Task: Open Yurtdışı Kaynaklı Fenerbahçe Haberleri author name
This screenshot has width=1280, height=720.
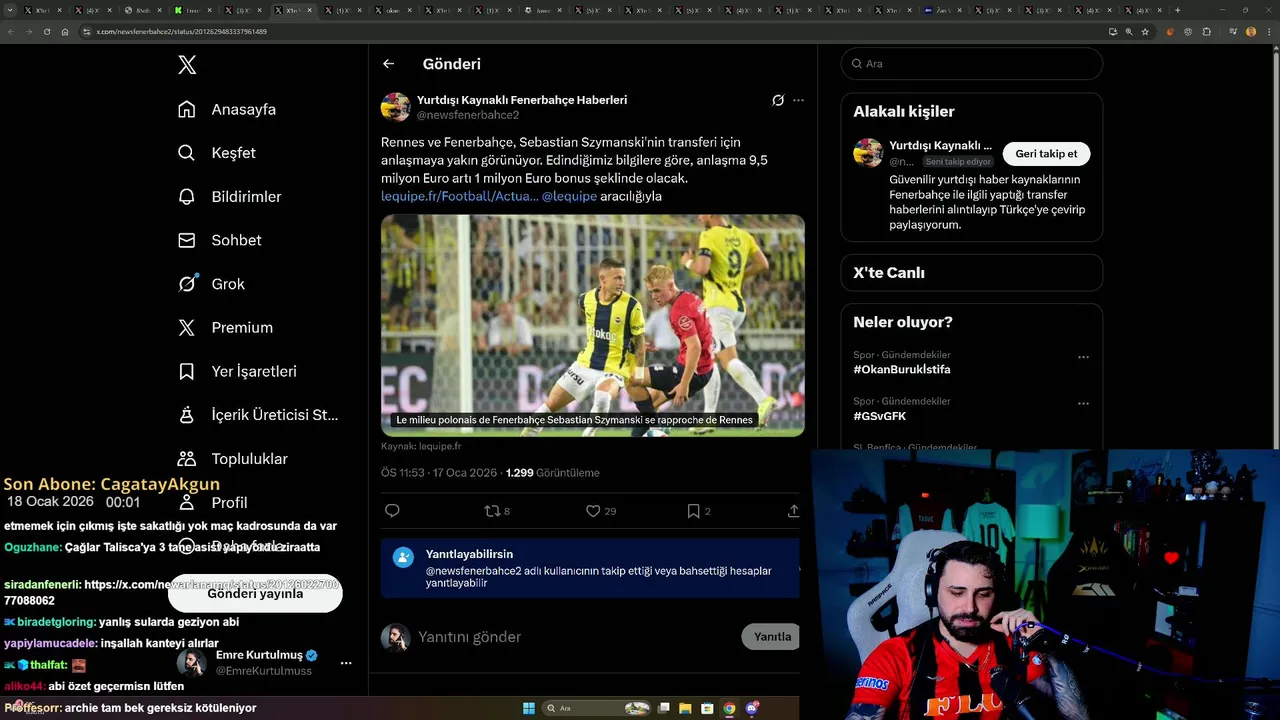Action: click(522, 100)
